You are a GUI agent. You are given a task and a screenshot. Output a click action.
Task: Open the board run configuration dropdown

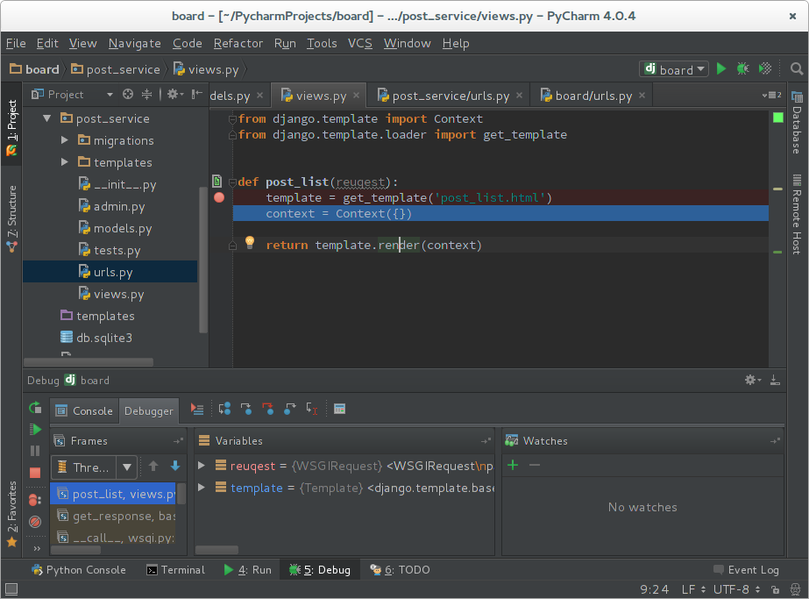(674, 69)
